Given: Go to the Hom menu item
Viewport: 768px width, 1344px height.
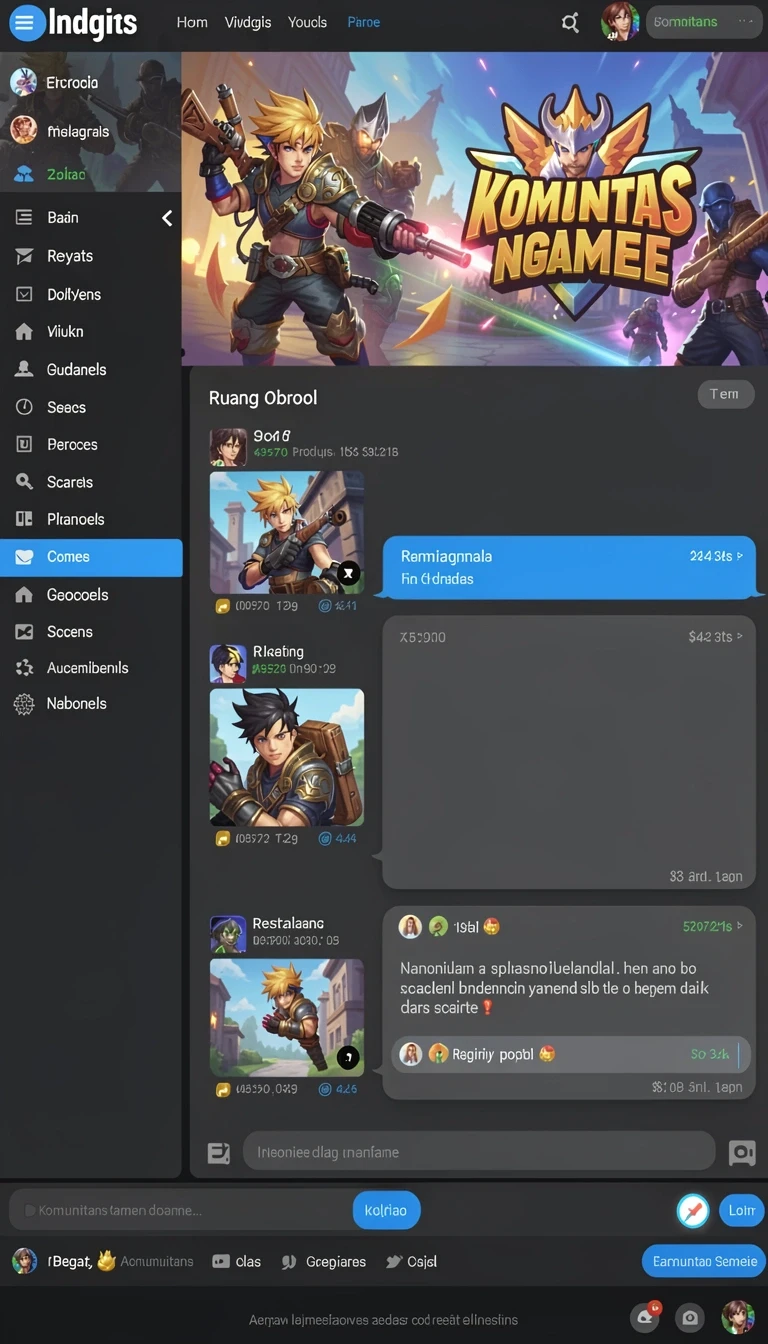Looking at the screenshot, I should point(192,22).
